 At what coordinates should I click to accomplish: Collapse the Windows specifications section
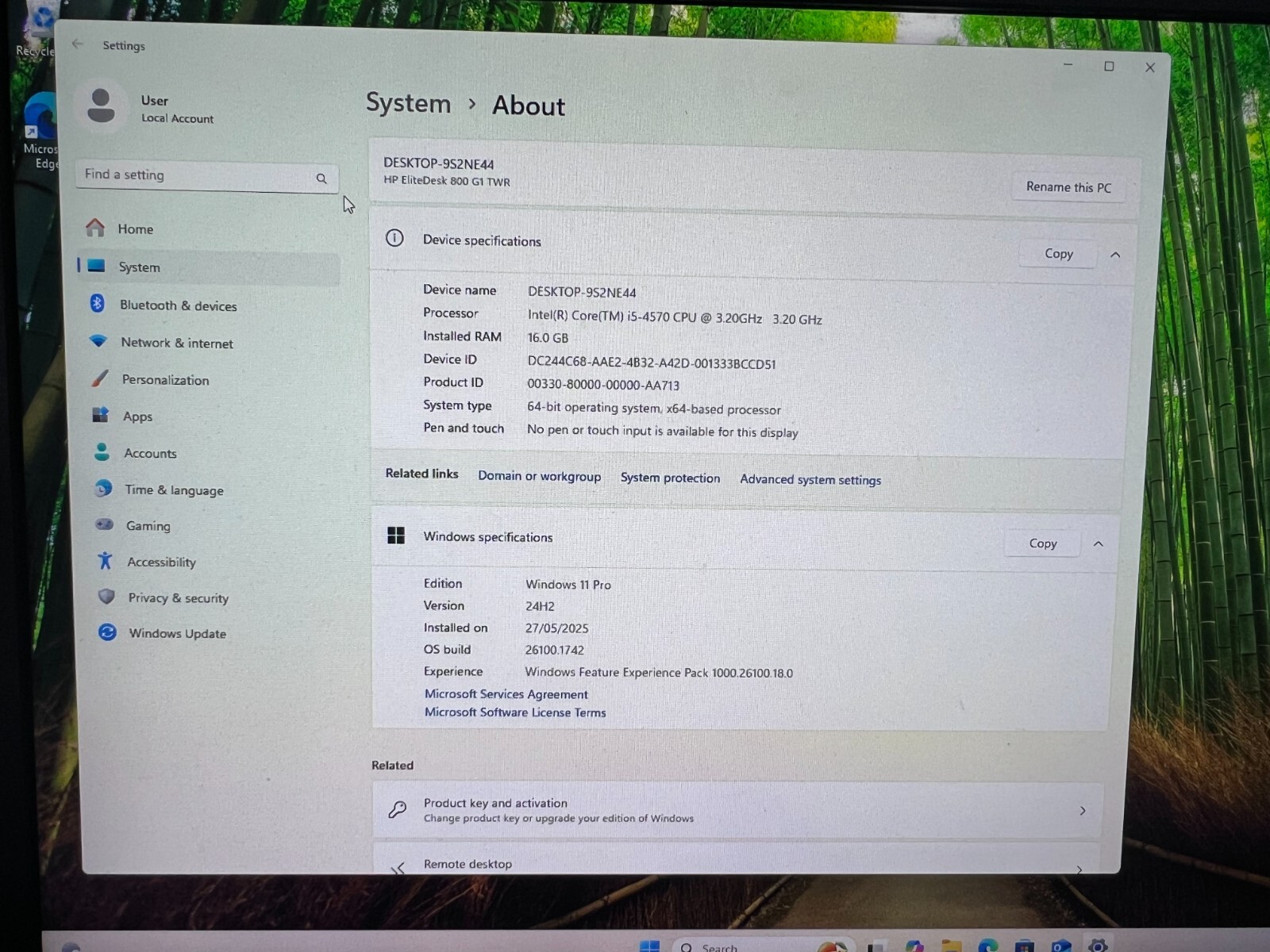[1099, 543]
